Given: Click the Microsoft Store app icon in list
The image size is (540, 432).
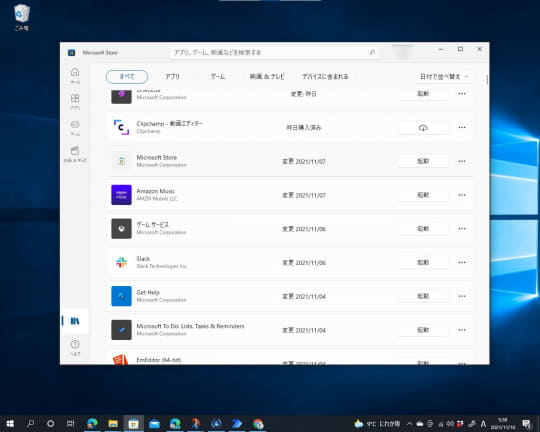Looking at the screenshot, I should (x=121, y=161).
